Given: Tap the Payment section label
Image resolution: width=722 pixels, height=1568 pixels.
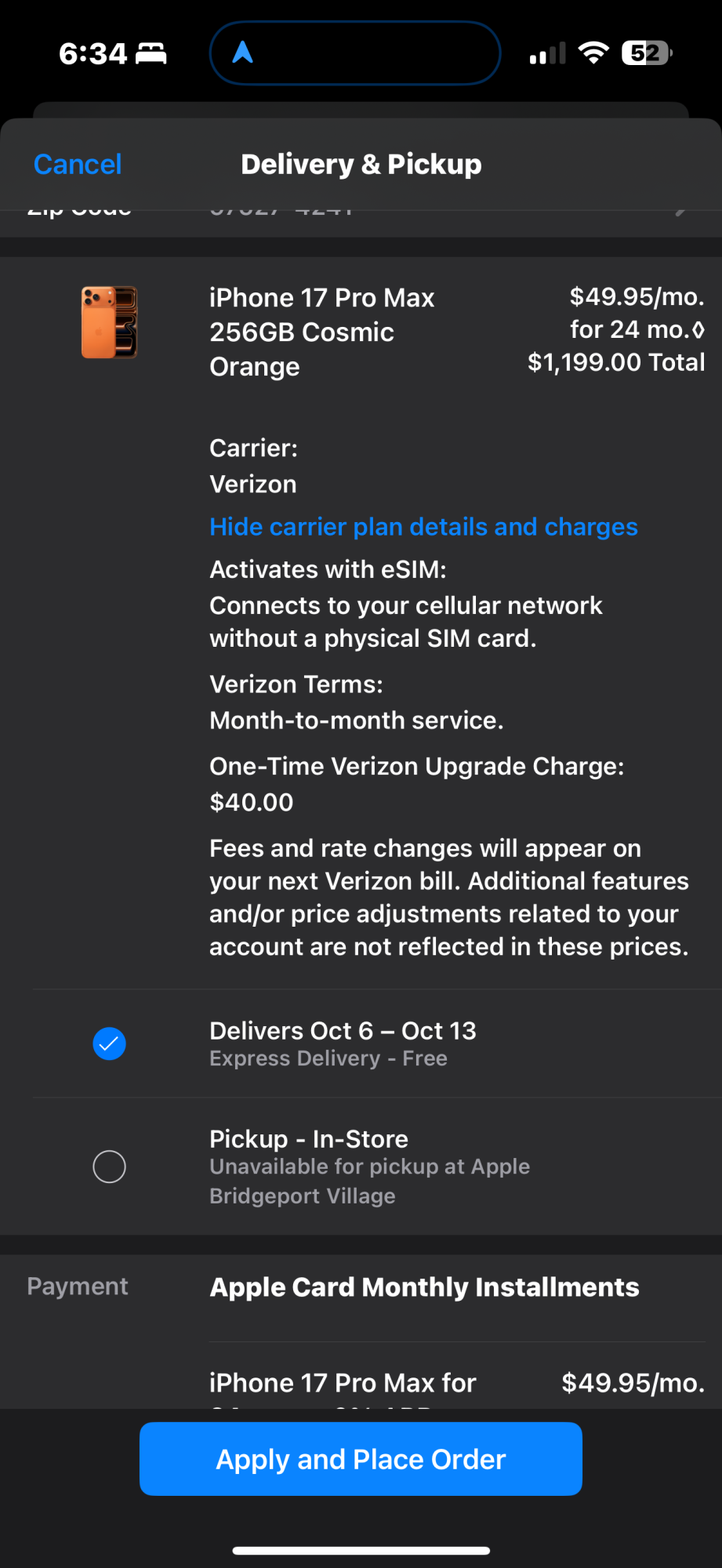Looking at the screenshot, I should click(x=78, y=1287).
